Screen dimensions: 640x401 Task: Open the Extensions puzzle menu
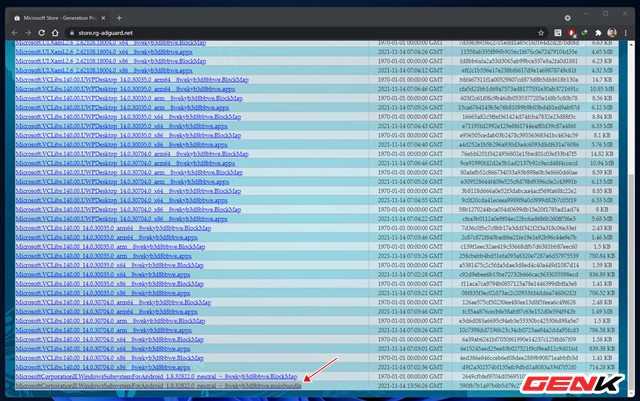click(598, 33)
